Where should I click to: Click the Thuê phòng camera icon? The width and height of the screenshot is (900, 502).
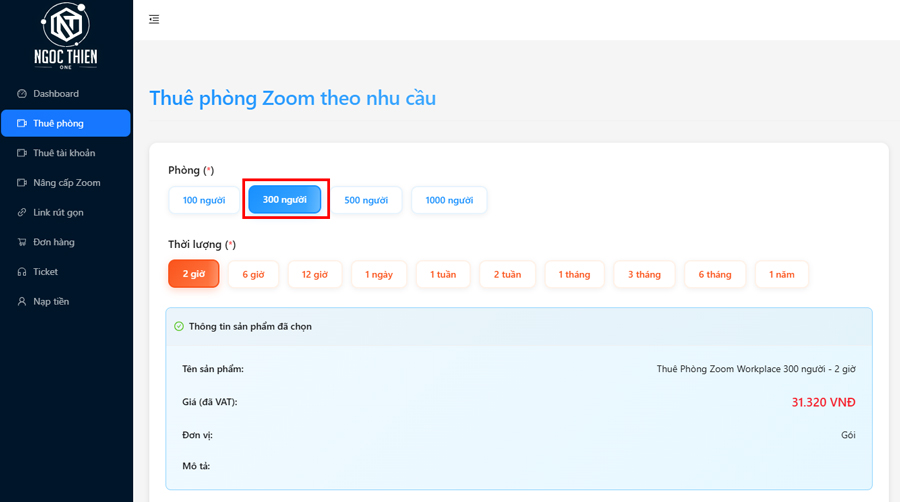22,123
